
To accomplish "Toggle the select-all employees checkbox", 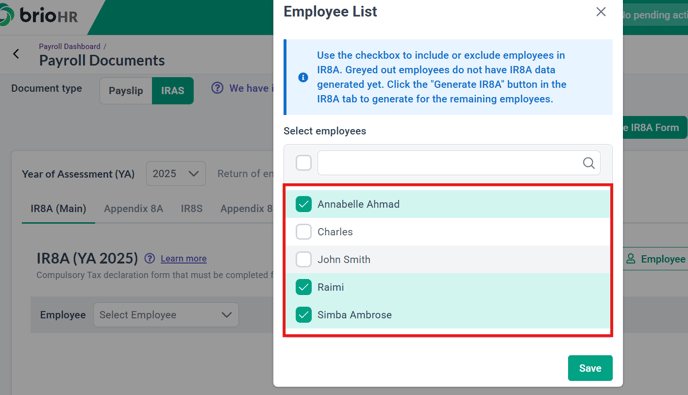I will [x=304, y=163].
